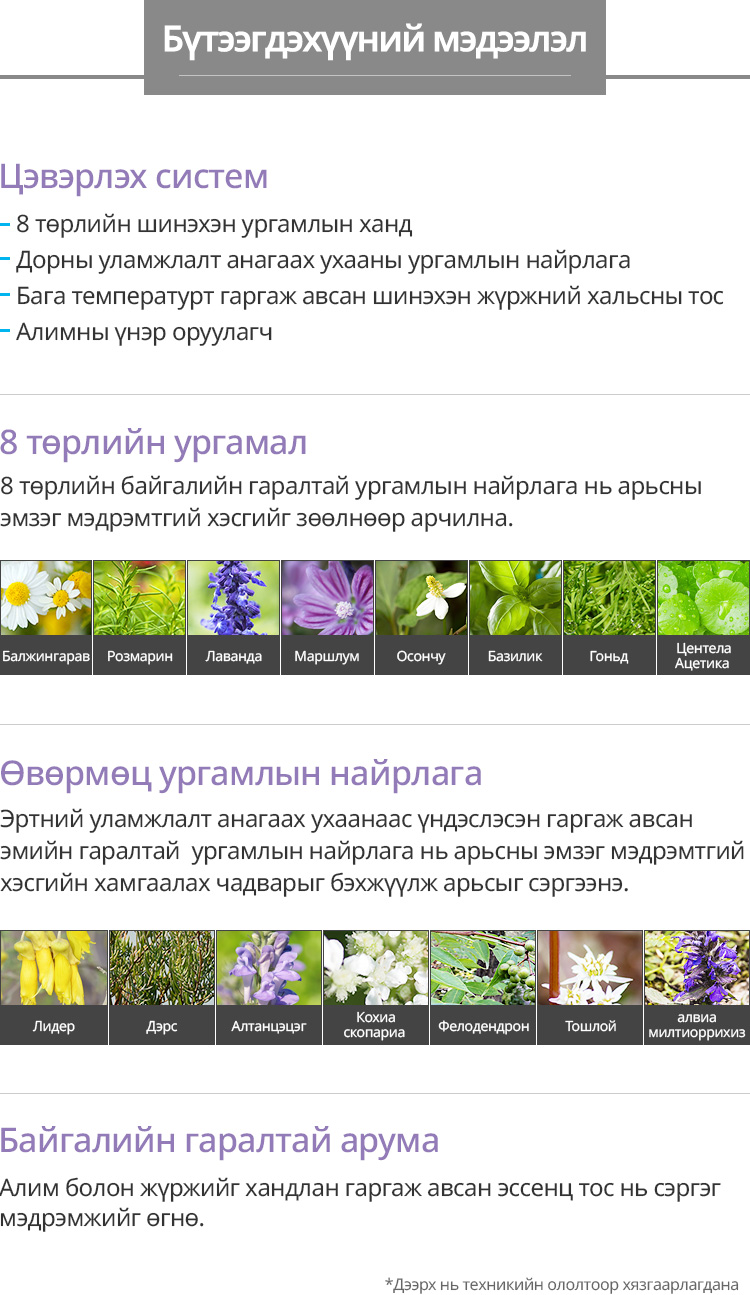Select the Центела Ацетика image
The height and width of the screenshot is (1295, 750).
click(x=703, y=598)
